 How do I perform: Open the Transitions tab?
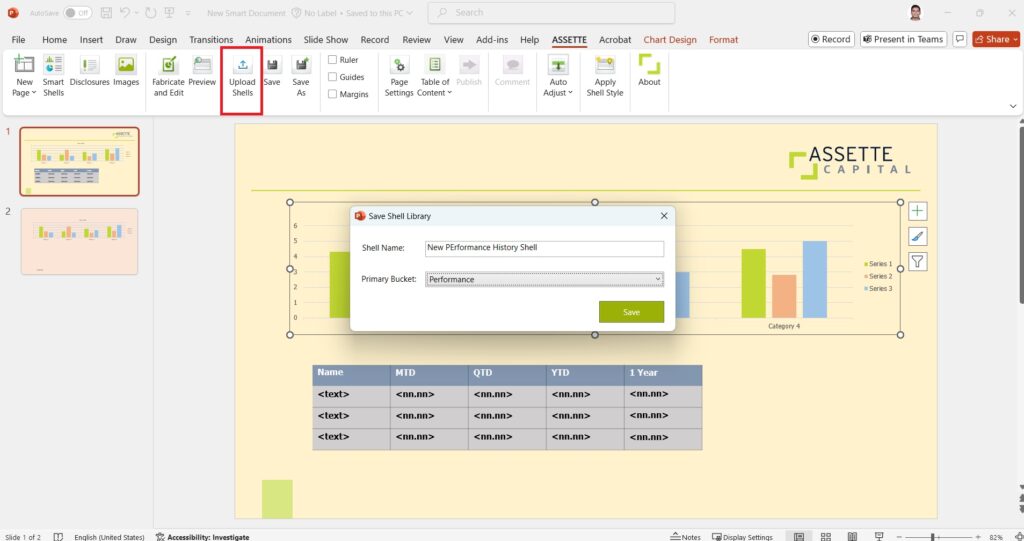[211, 39]
